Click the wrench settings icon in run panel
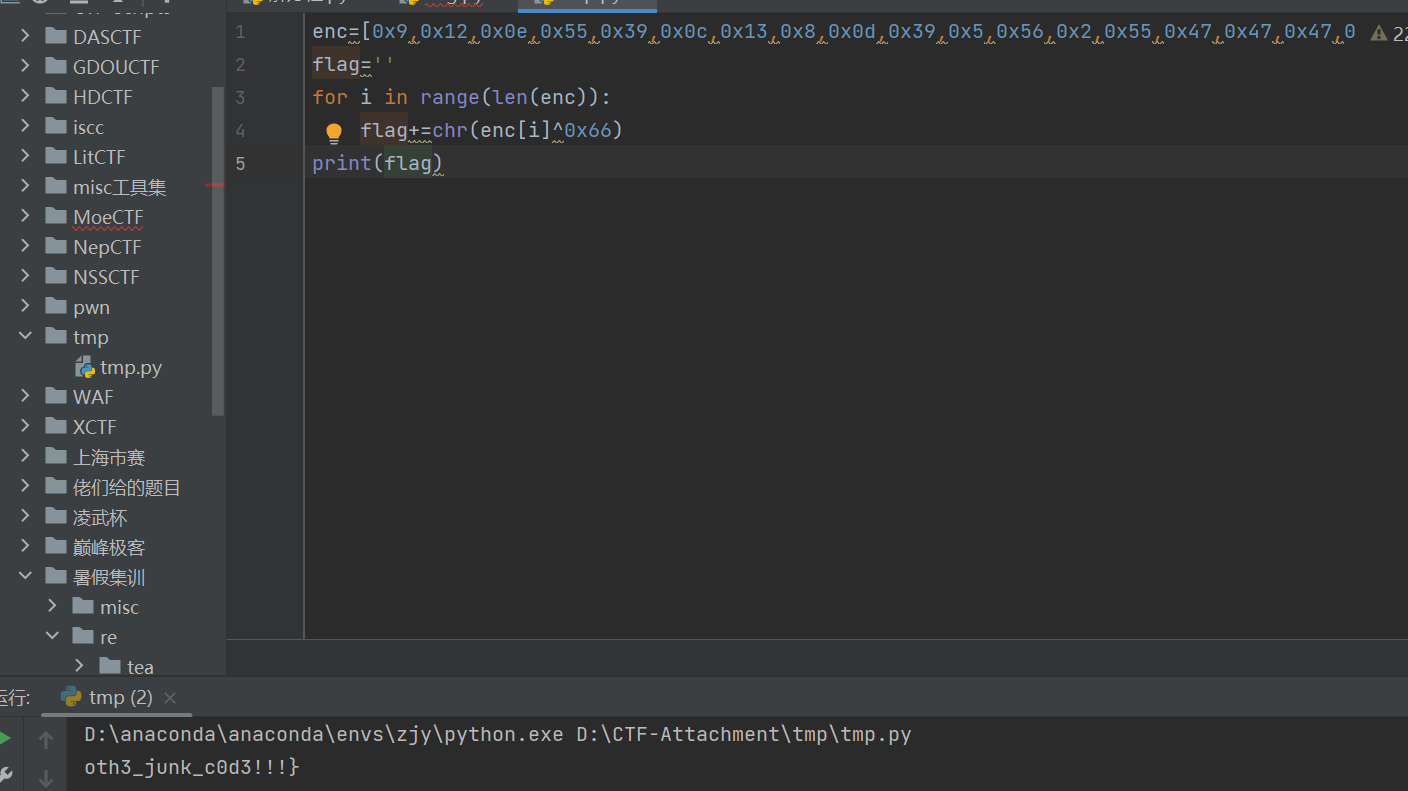Viewport: 1408px width, 791px height. coord(5,774)
